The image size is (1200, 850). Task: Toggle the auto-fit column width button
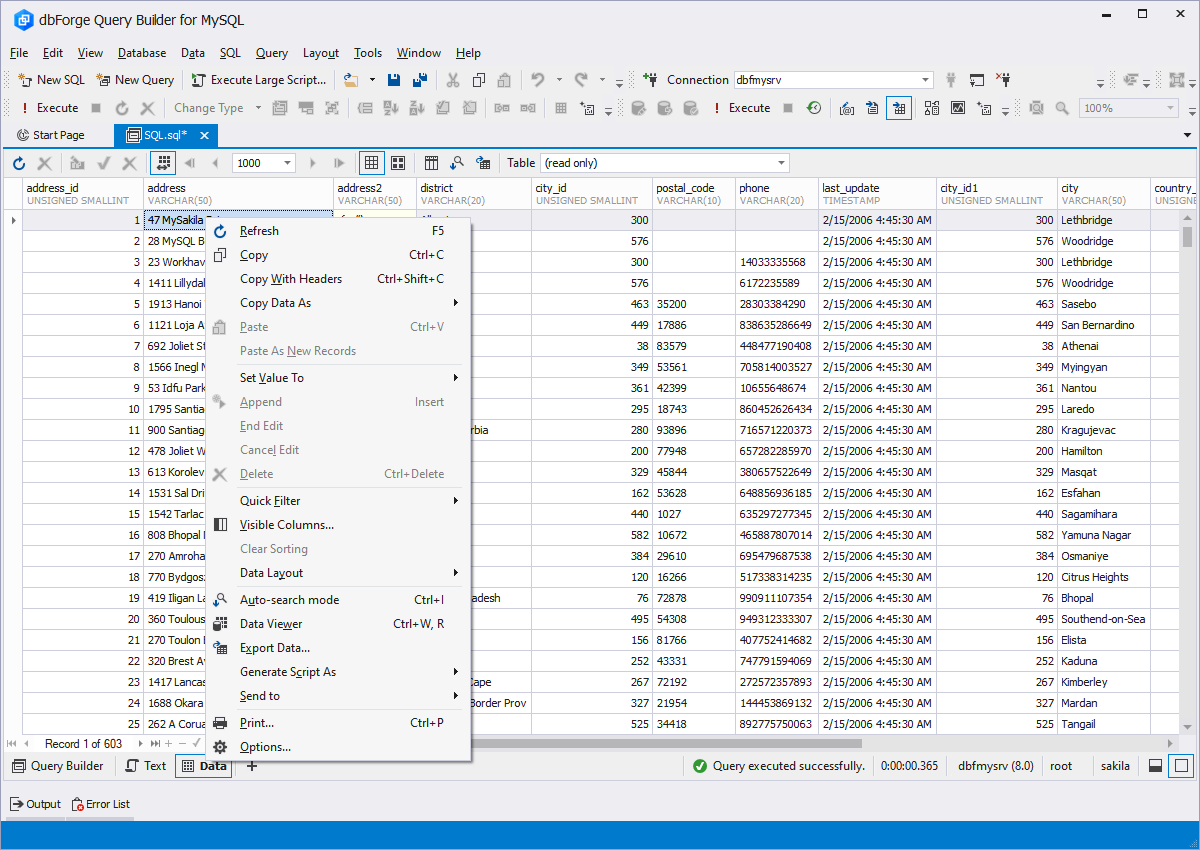click(x=163, y=163)
